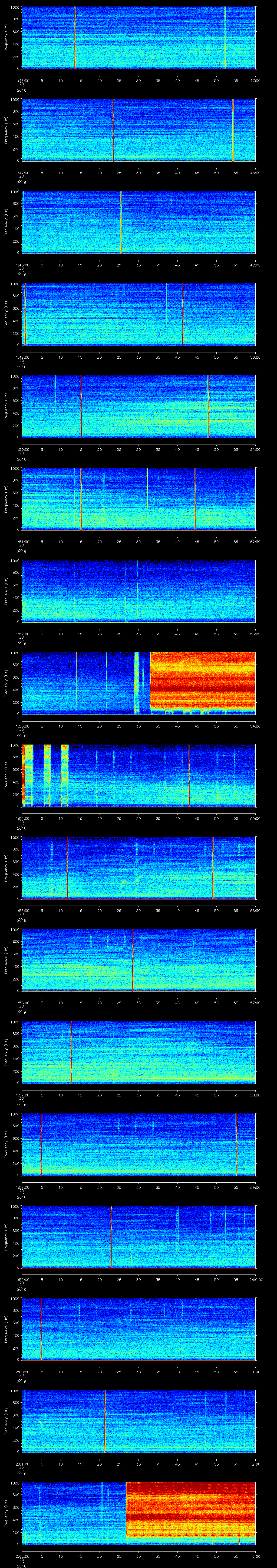Viewport: 277px width, 1568px height.
Task: Click the 47:00 end time label
Action: 255,80
